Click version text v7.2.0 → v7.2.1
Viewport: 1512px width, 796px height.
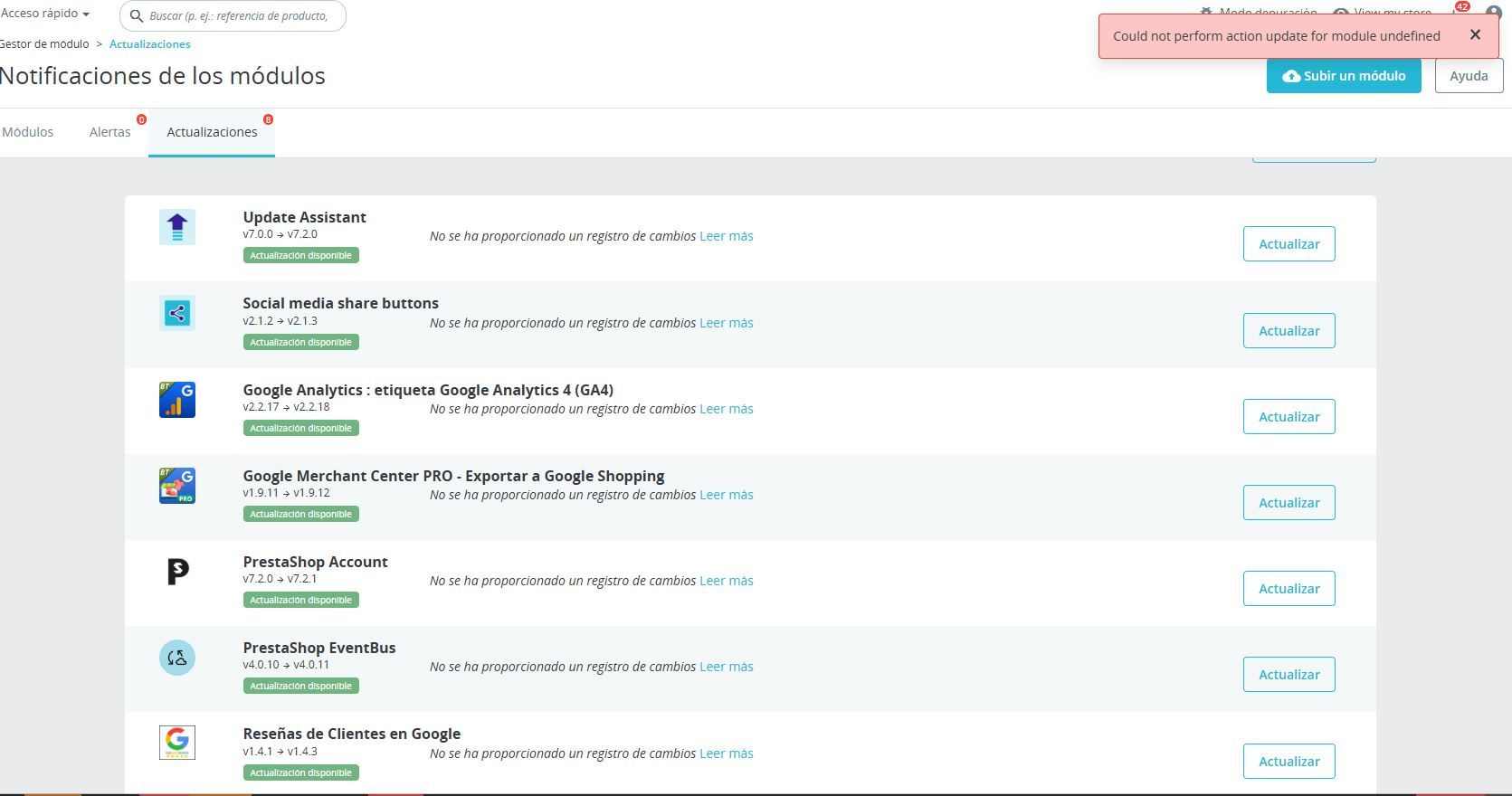click(x=280, y=579)
